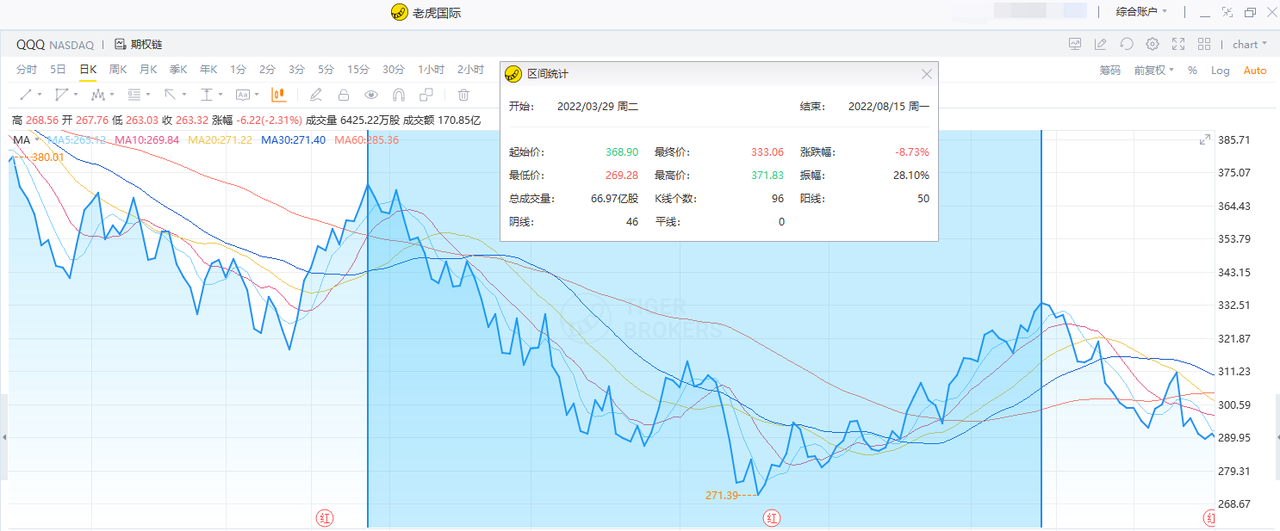The image size is (1280, 531).
Task: Click the left edge panel expand handle
Action: coord(3,437)
